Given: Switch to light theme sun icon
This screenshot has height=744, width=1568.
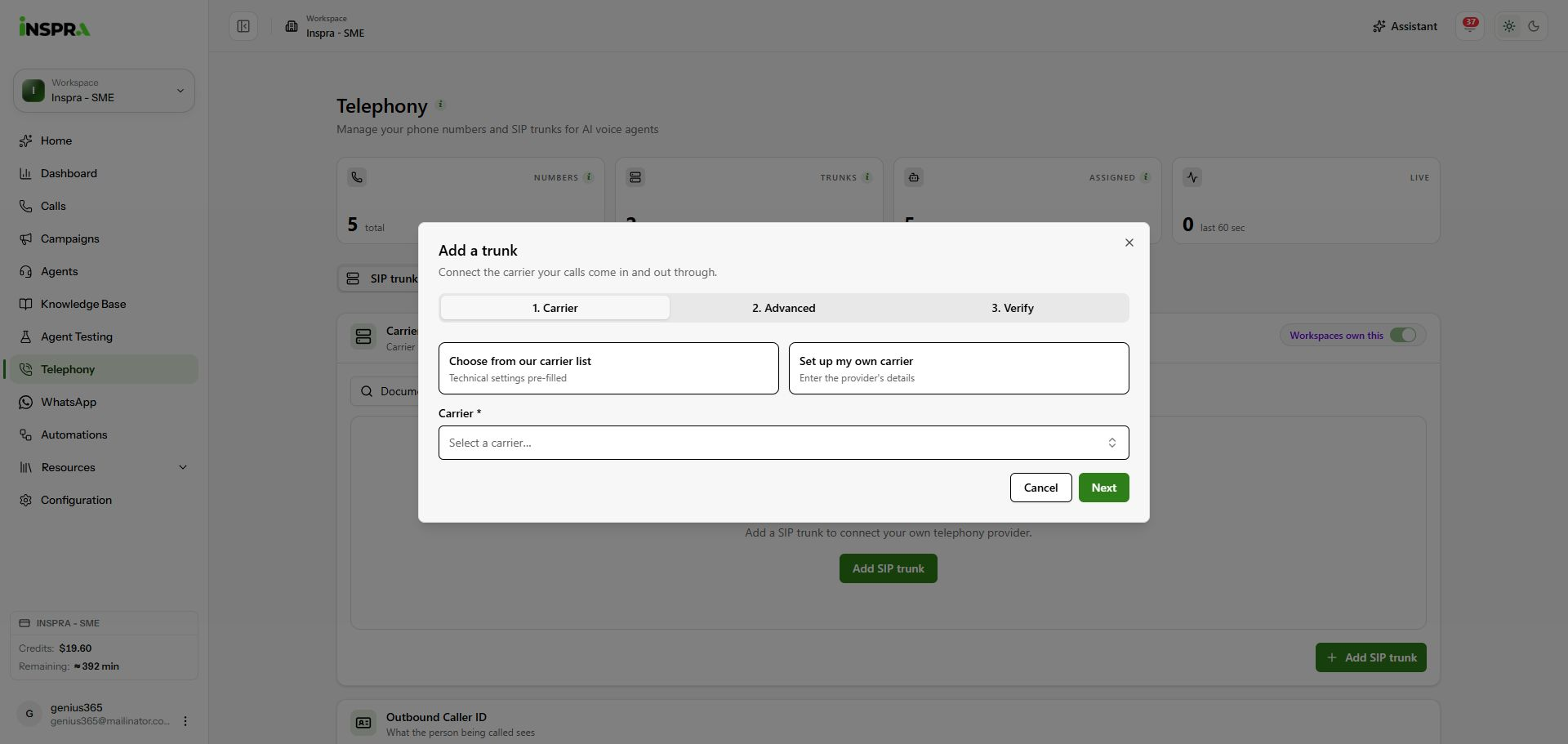Looking at the screenshot, I should point(1509,26).
